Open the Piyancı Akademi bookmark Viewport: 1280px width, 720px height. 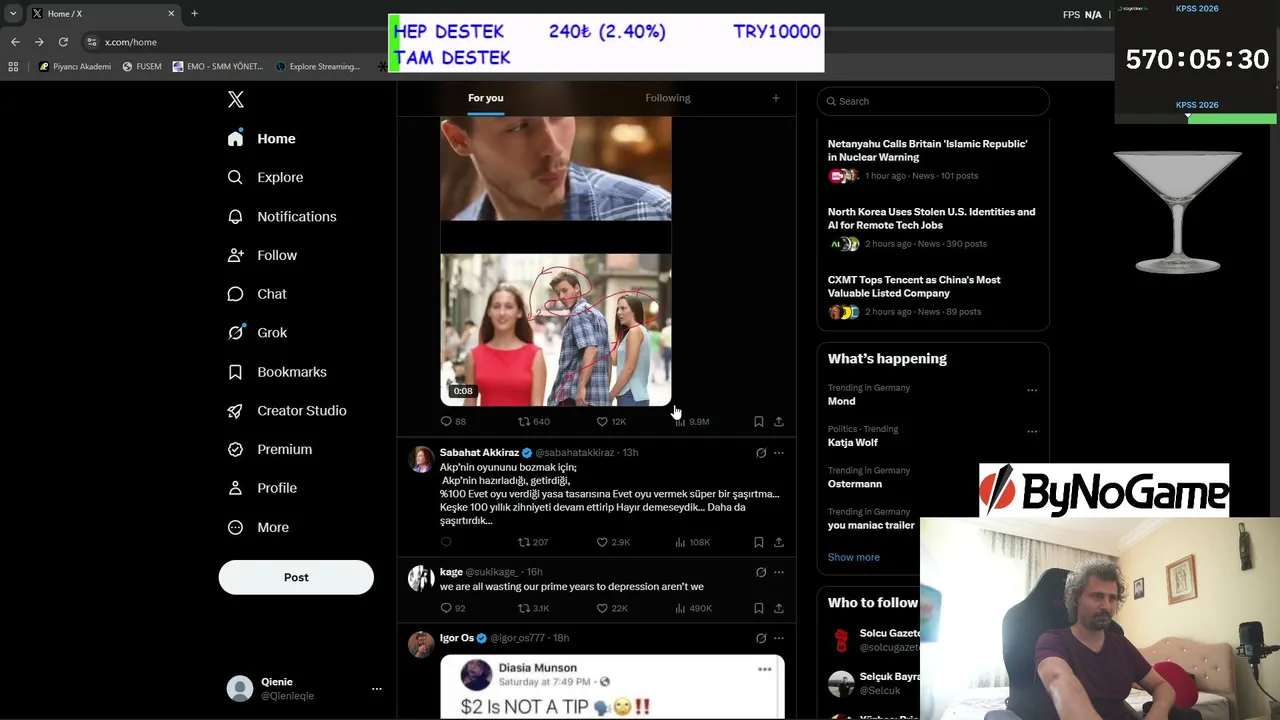(x=75, y=67)
